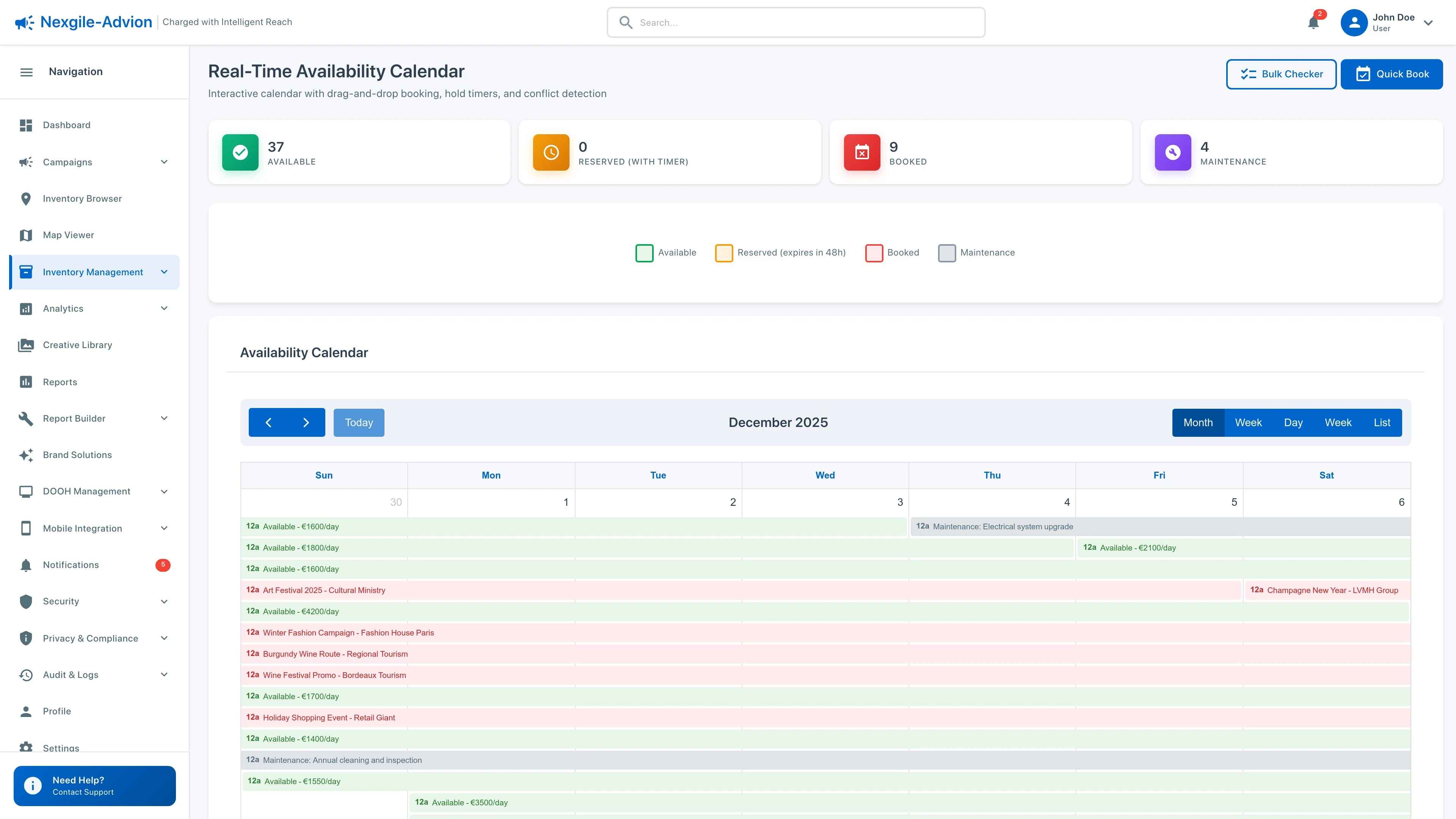Expand the Analytics submenu
This screenshot has width=1456, height=819.
(164, 308)
